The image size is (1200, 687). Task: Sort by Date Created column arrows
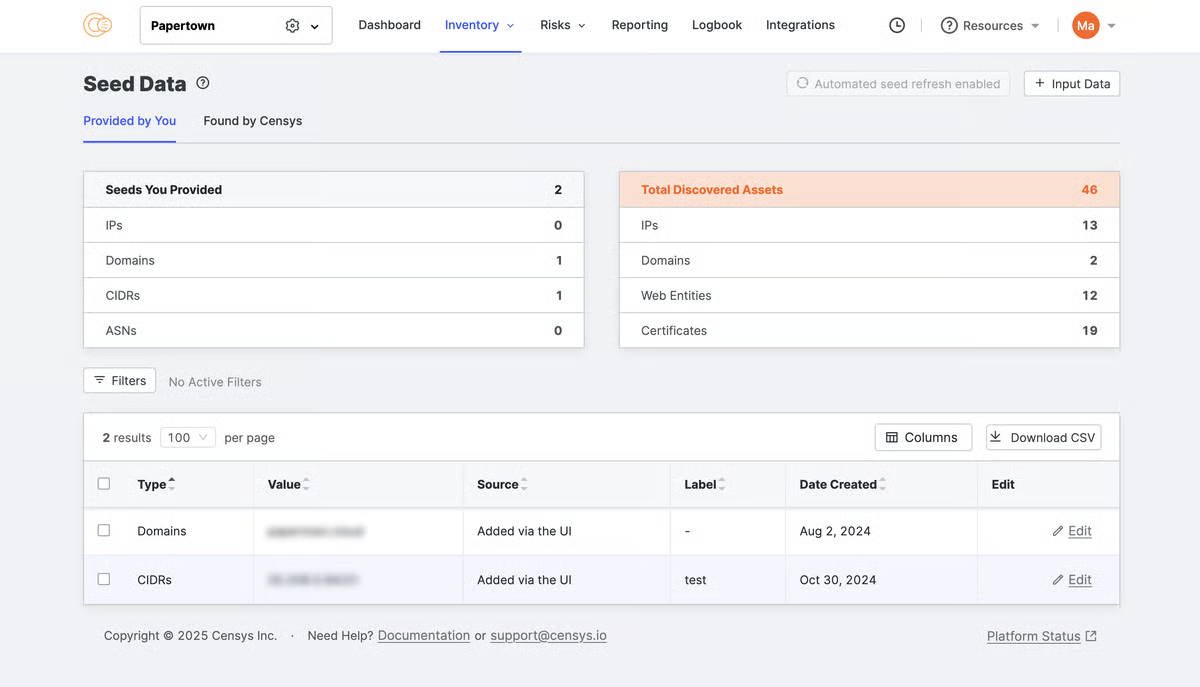(883, 484)
